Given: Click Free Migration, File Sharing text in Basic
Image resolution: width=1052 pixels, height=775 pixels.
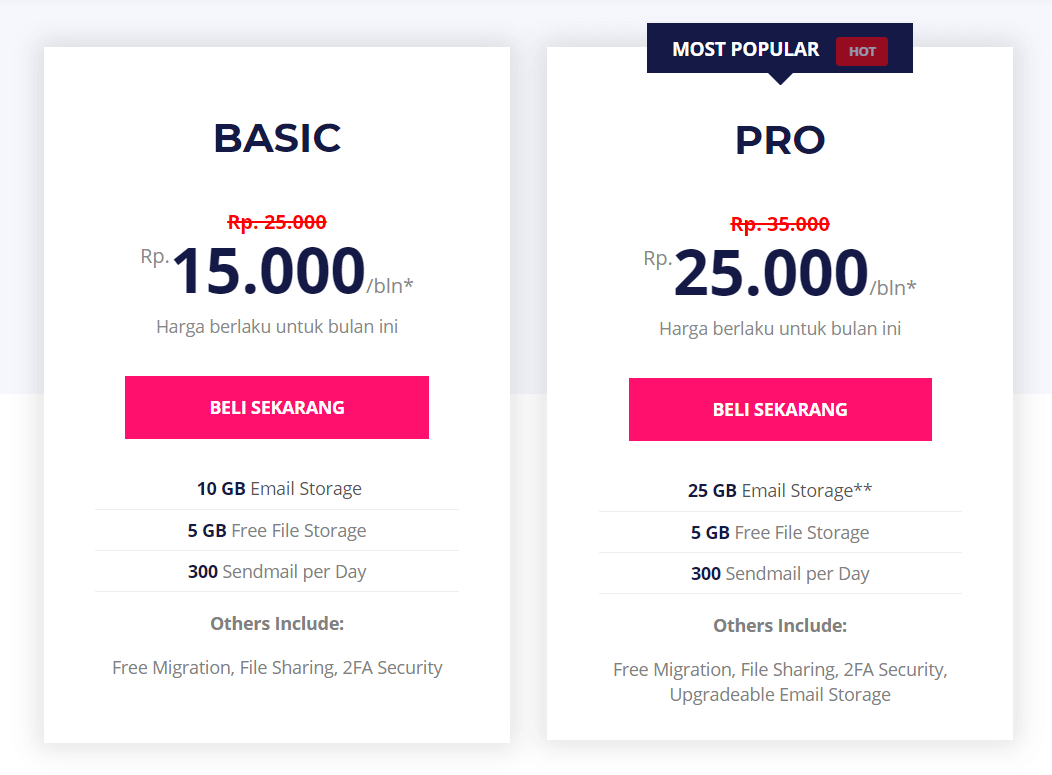Looking at the screenshot, I should coord(224,668).
